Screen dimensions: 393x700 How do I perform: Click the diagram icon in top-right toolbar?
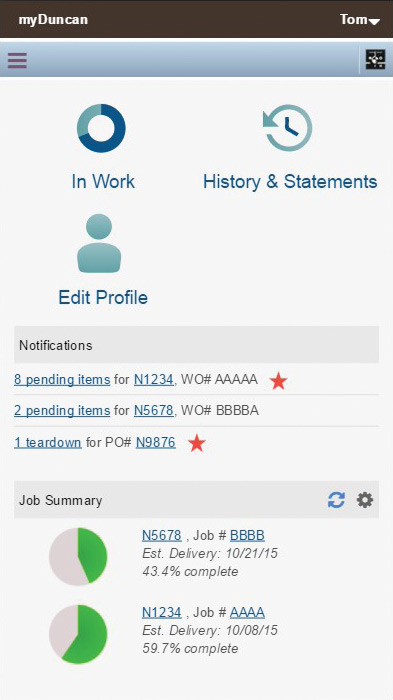point(375,60)
